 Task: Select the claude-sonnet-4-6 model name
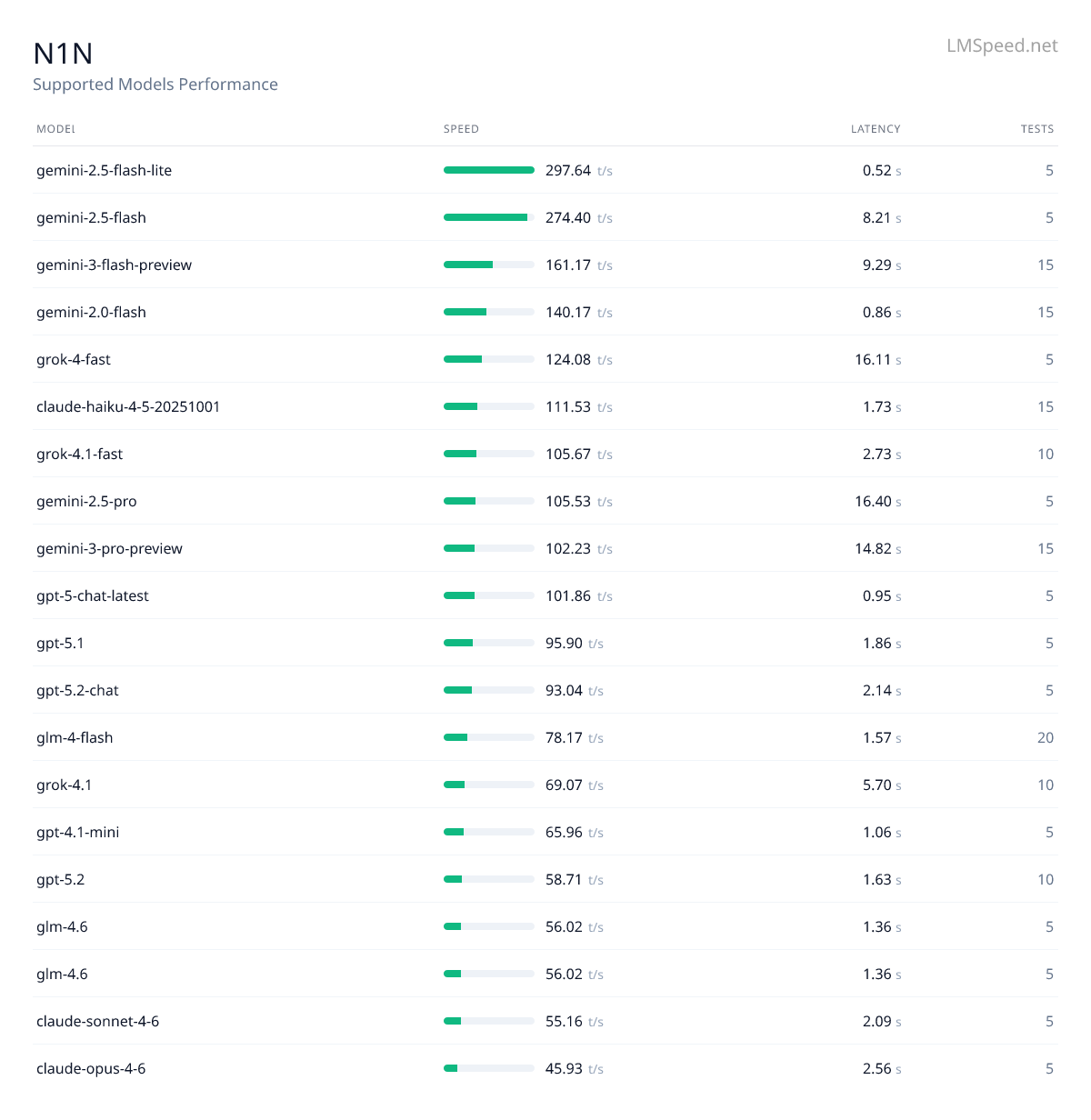coord(97,1021)
